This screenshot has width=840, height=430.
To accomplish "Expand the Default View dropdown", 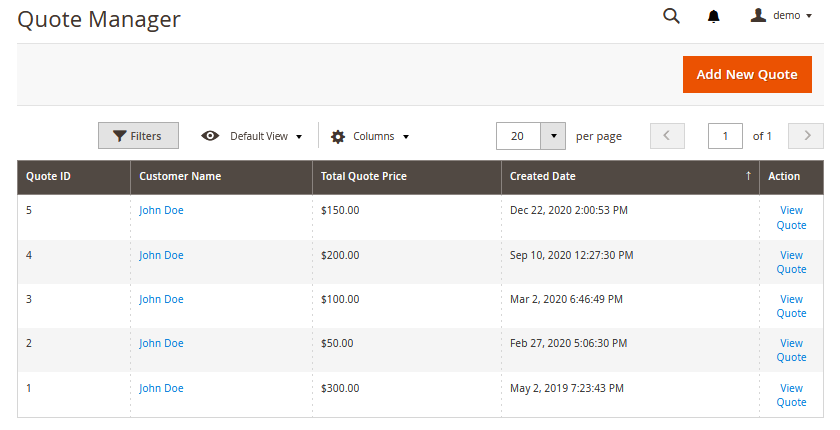I will coord(252,136).
